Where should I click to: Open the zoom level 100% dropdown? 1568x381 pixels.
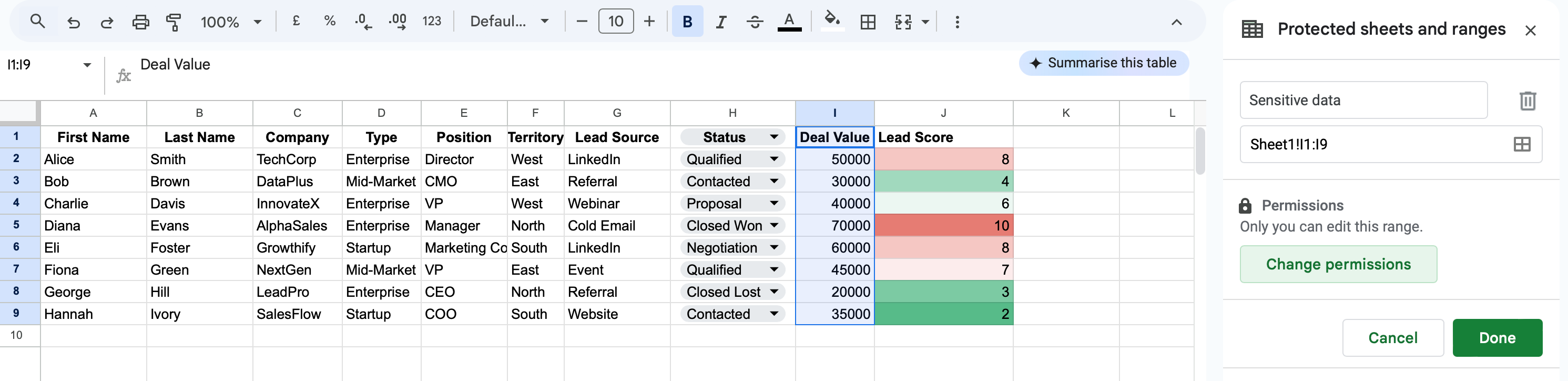(231, 23)
